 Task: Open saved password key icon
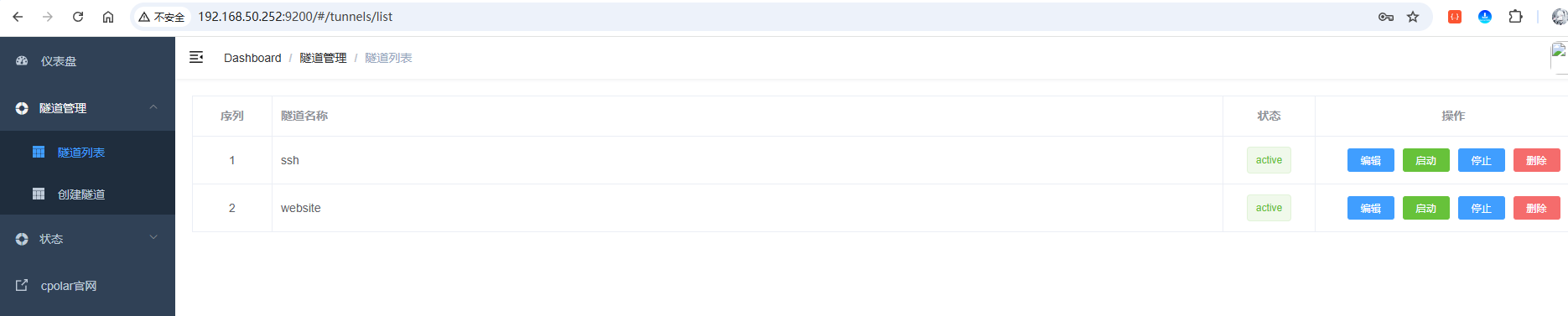(x=1386, y=17)
